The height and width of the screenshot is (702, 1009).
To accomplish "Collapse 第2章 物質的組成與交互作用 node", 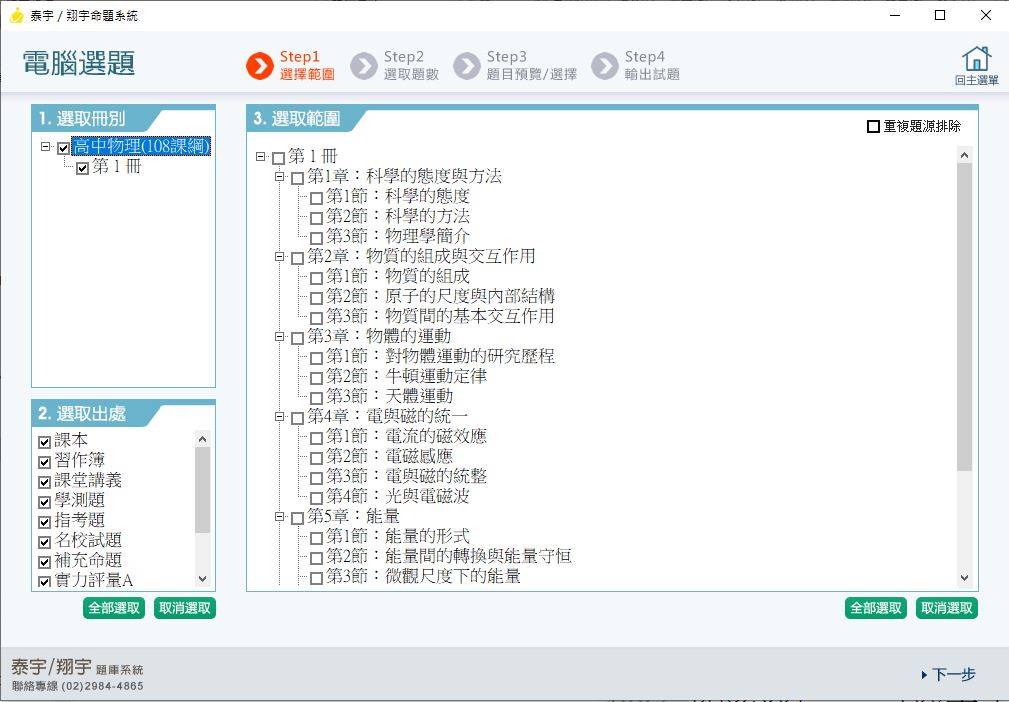I will (x=279, y=256).
